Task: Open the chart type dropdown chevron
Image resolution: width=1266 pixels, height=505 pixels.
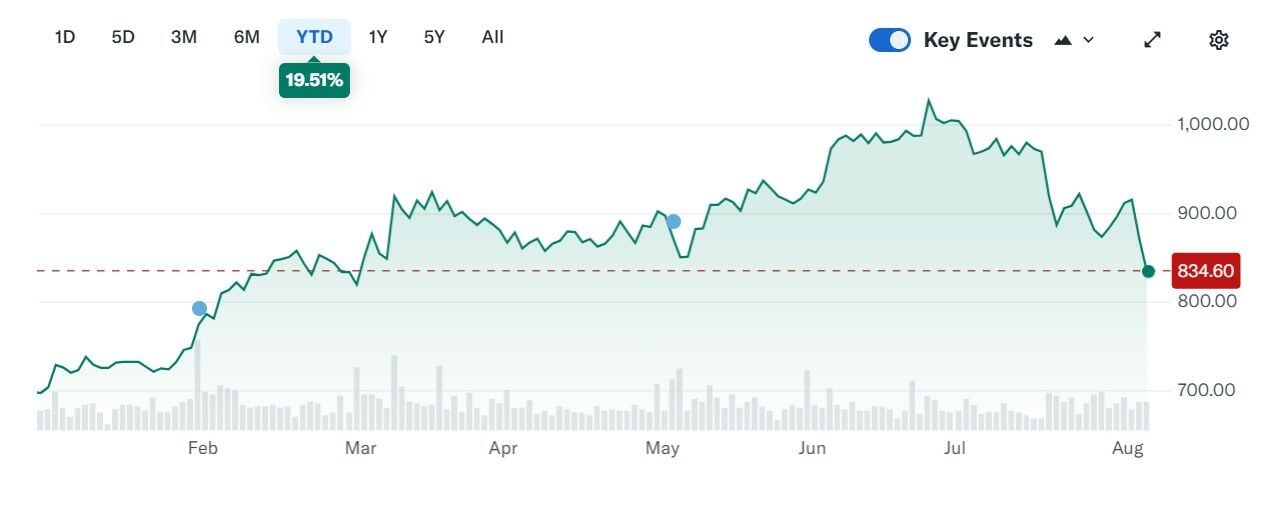Action: point(1089,40)
